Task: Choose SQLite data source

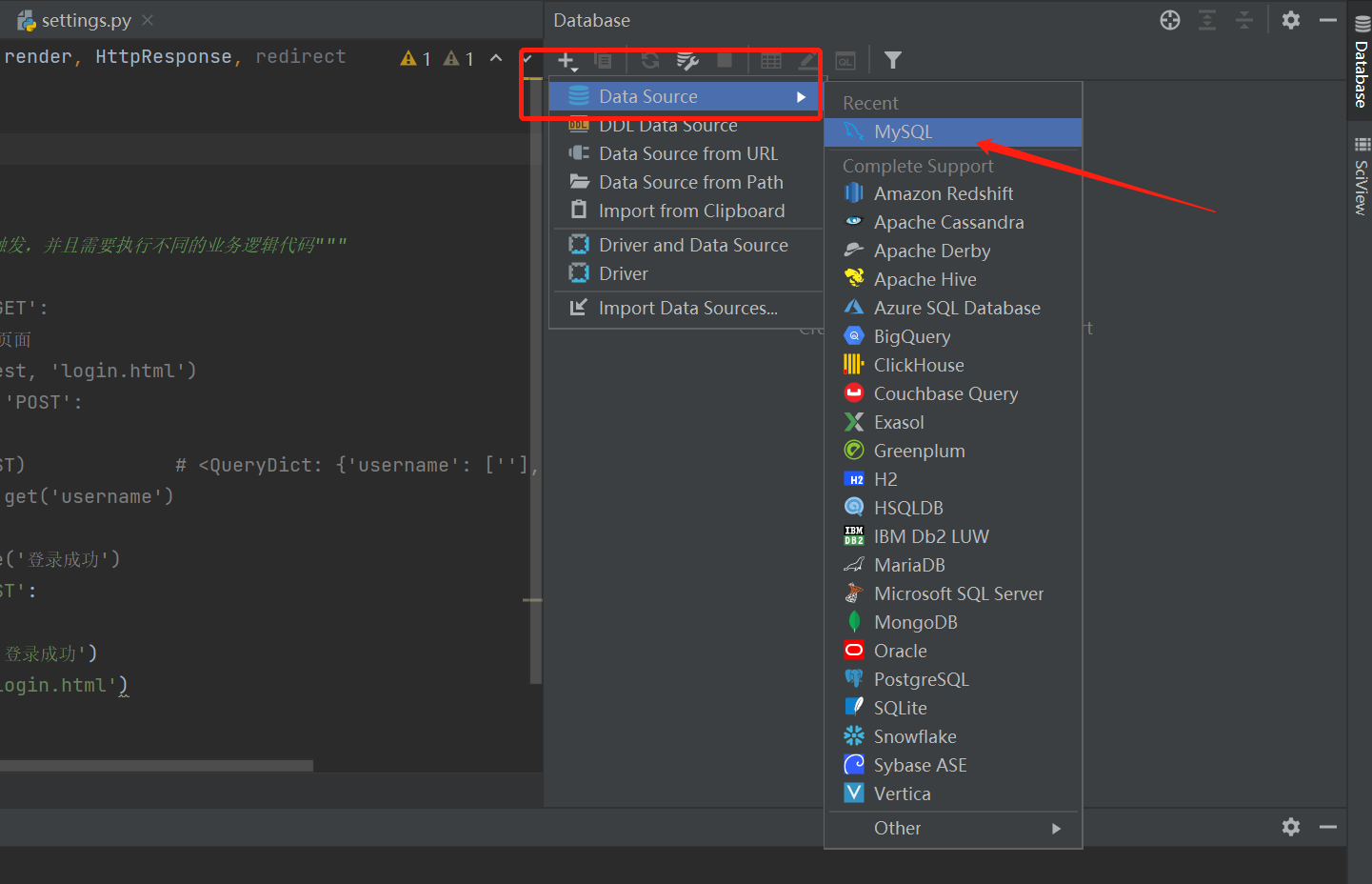Action: 953,708
